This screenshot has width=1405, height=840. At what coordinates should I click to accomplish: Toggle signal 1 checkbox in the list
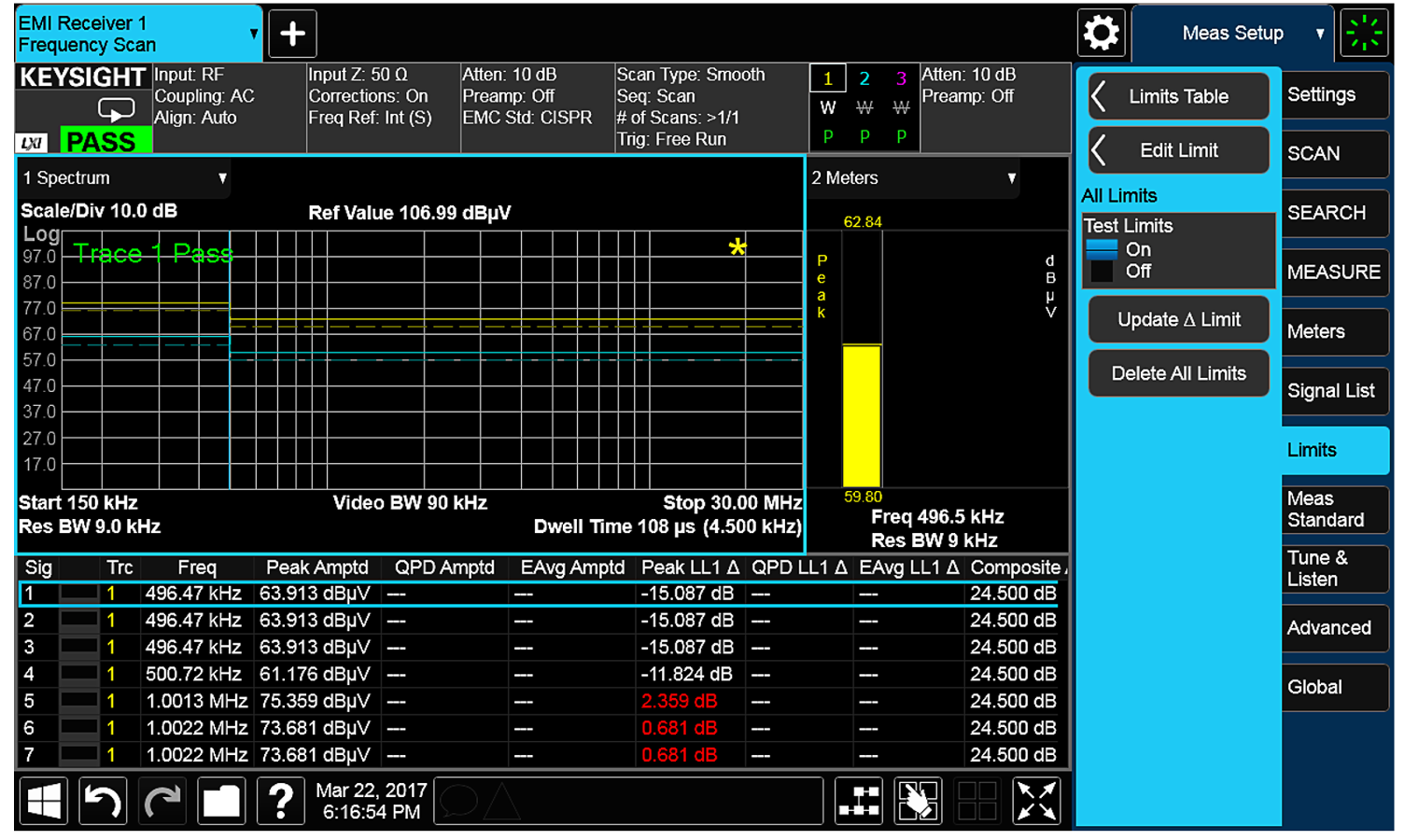pos(79,594)
